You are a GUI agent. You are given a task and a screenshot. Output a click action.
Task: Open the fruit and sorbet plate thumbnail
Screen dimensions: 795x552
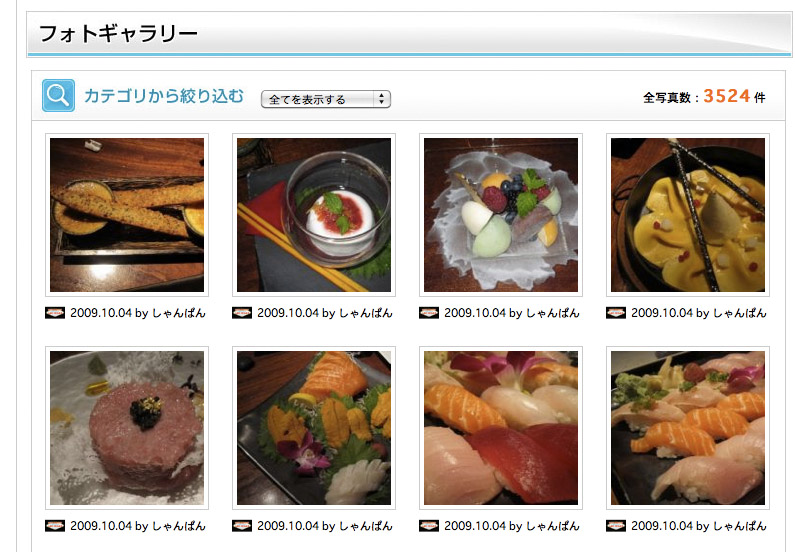(501, 215)
